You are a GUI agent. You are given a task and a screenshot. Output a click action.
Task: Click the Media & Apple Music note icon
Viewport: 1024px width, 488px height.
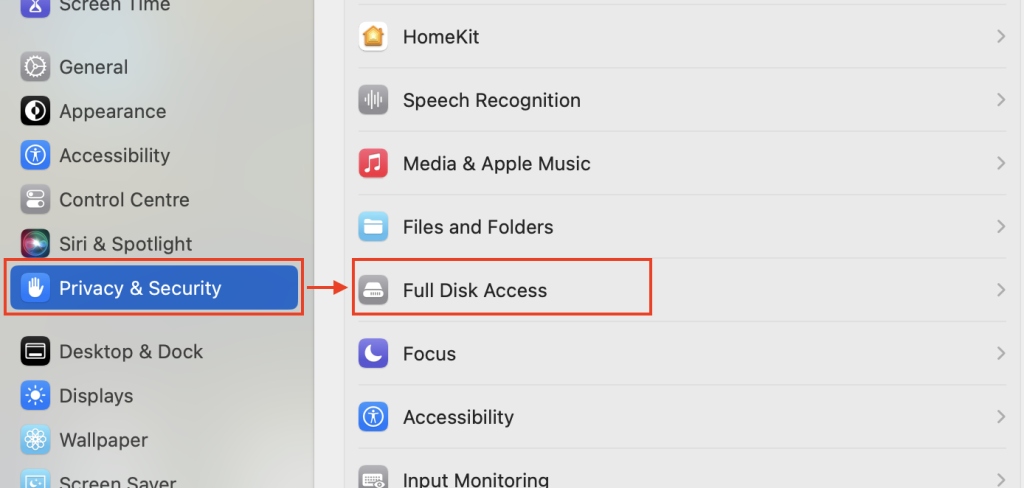(373, 163)
